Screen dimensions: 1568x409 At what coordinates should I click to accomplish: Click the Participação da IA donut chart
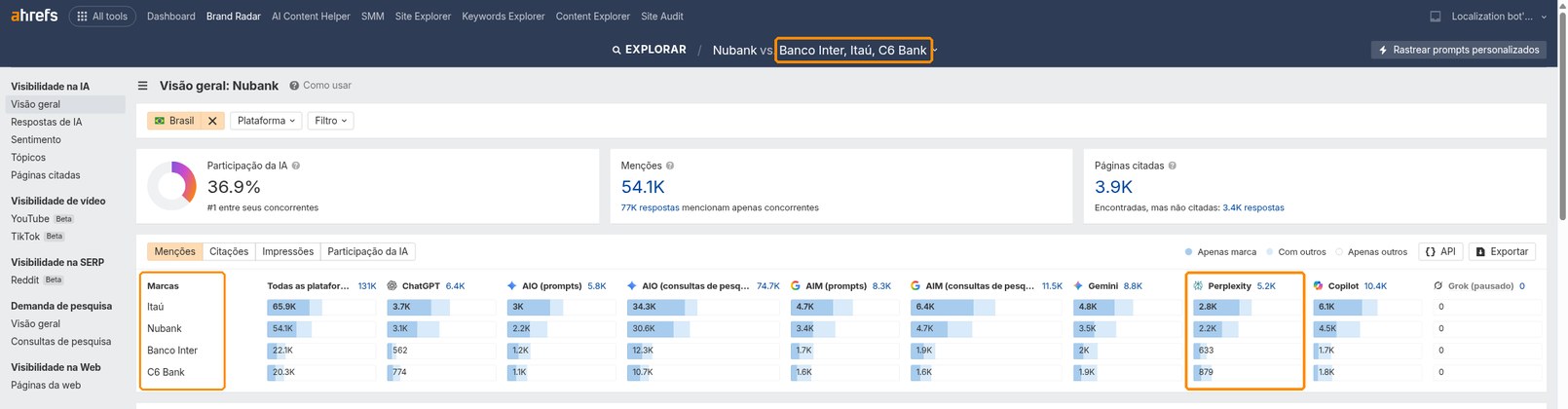(x=172, y=186)
